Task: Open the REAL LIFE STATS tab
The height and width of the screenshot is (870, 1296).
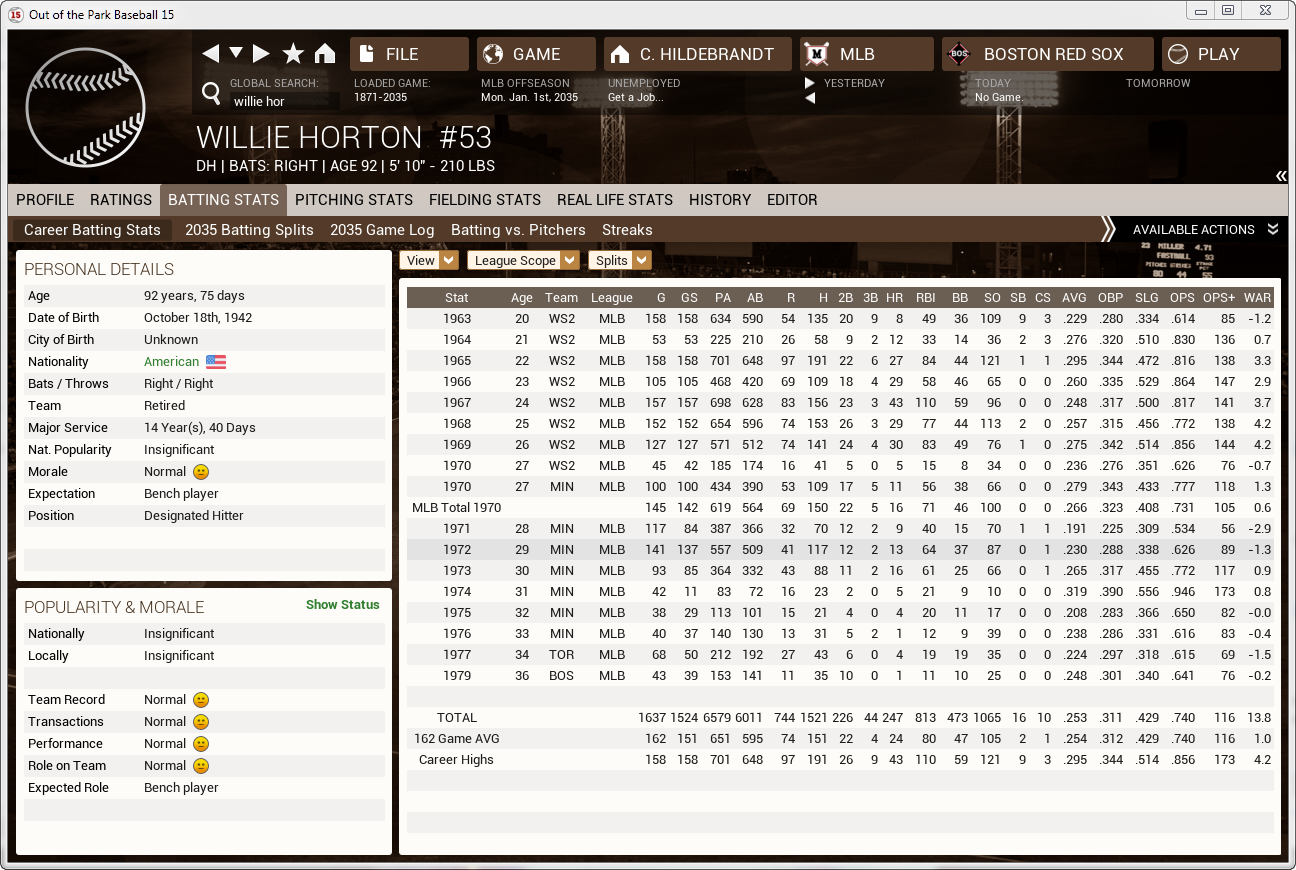Action: [x=615, y=200]
